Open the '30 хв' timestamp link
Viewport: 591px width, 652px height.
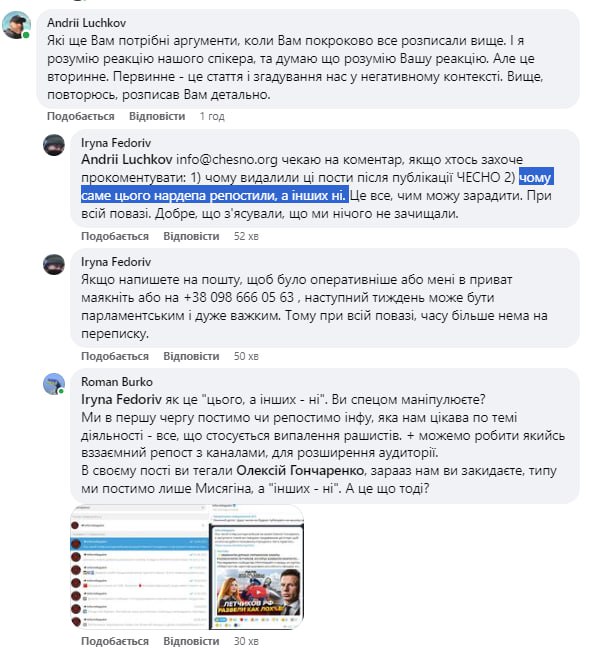[246, 641]
